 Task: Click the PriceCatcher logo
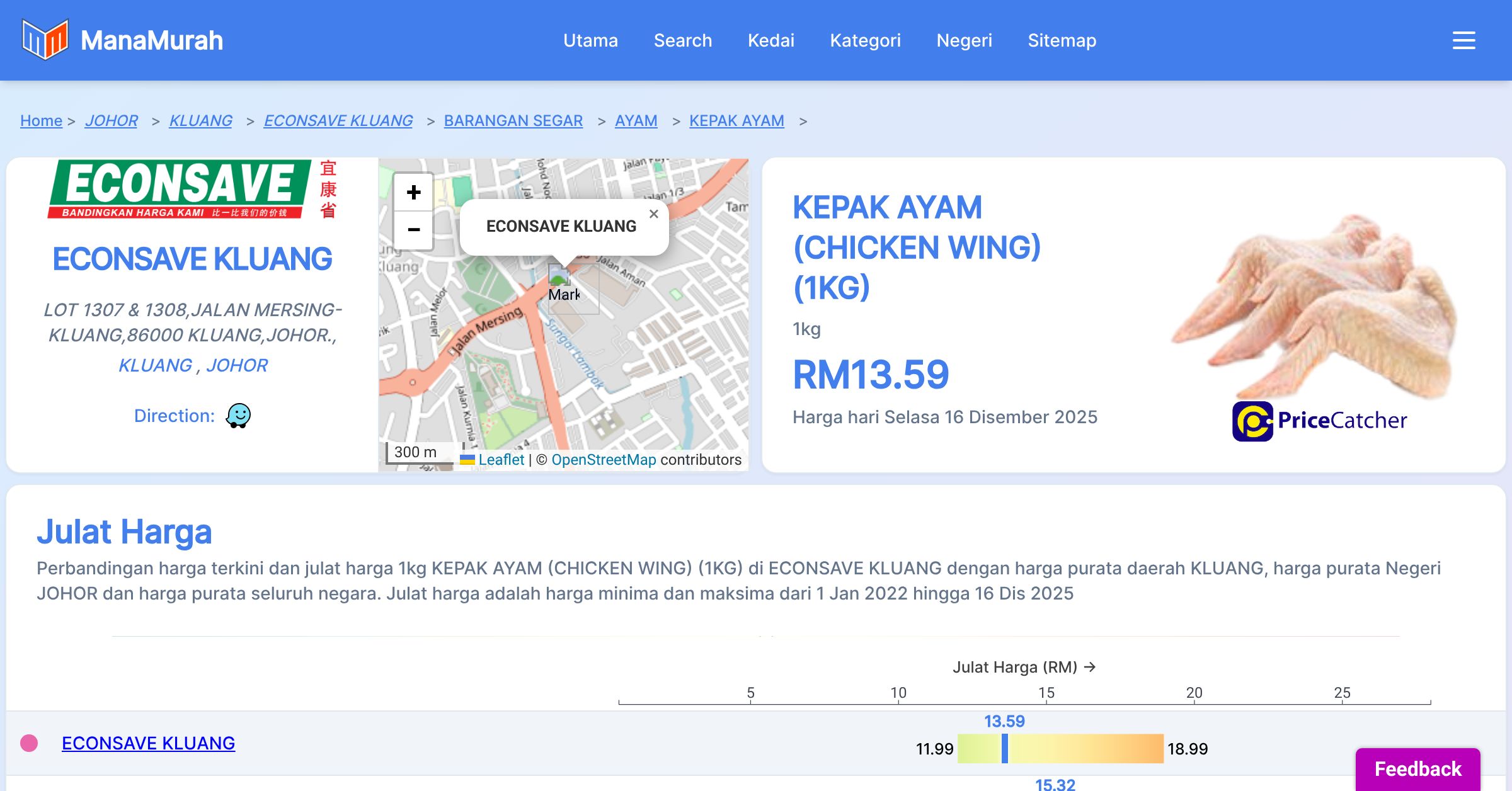(1319, 421)
